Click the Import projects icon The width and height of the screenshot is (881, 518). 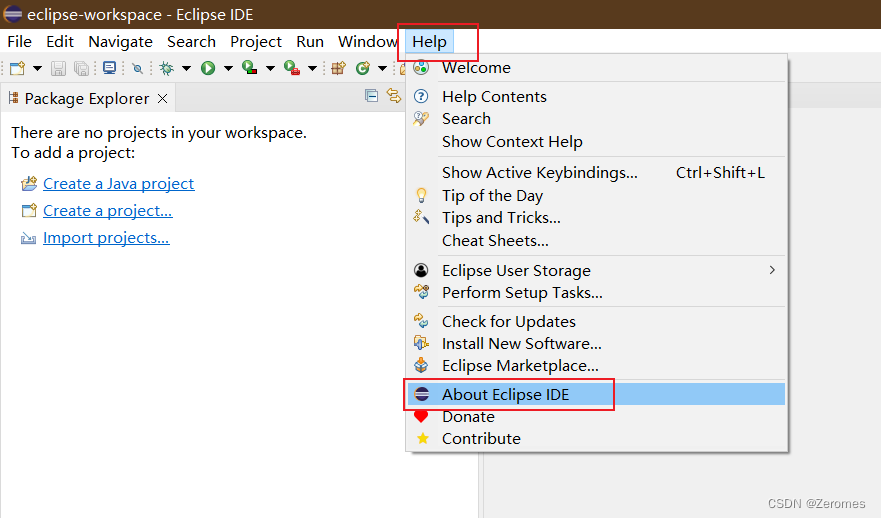[29, 239]
